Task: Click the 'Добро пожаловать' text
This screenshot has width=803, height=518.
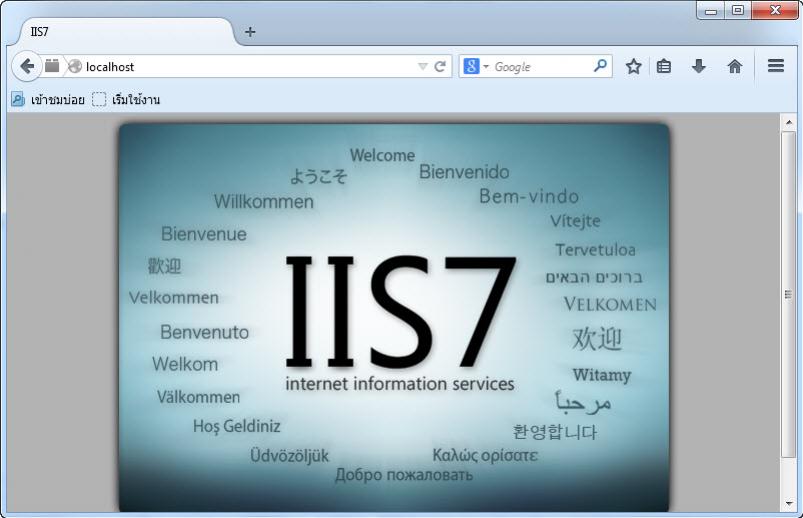Action: (404, 475)
